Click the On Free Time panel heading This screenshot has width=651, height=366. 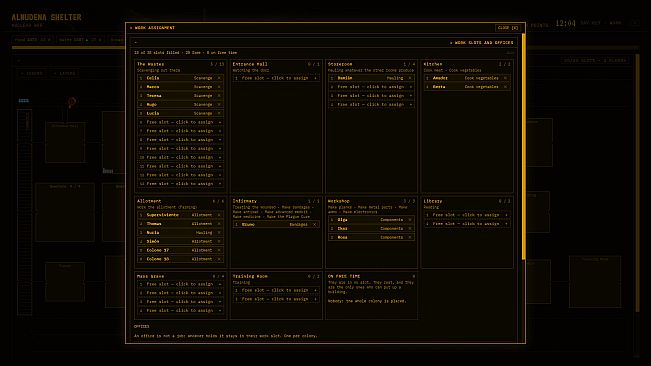tap(344, 276)
